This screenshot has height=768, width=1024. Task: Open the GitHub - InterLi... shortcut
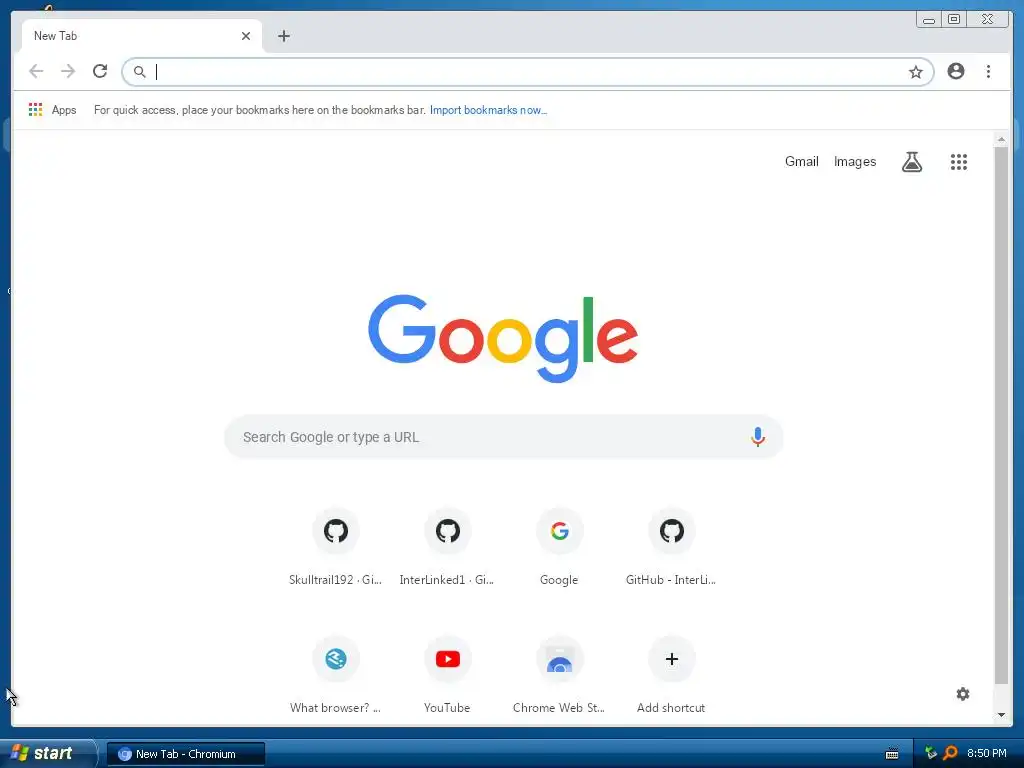(671, 547)
